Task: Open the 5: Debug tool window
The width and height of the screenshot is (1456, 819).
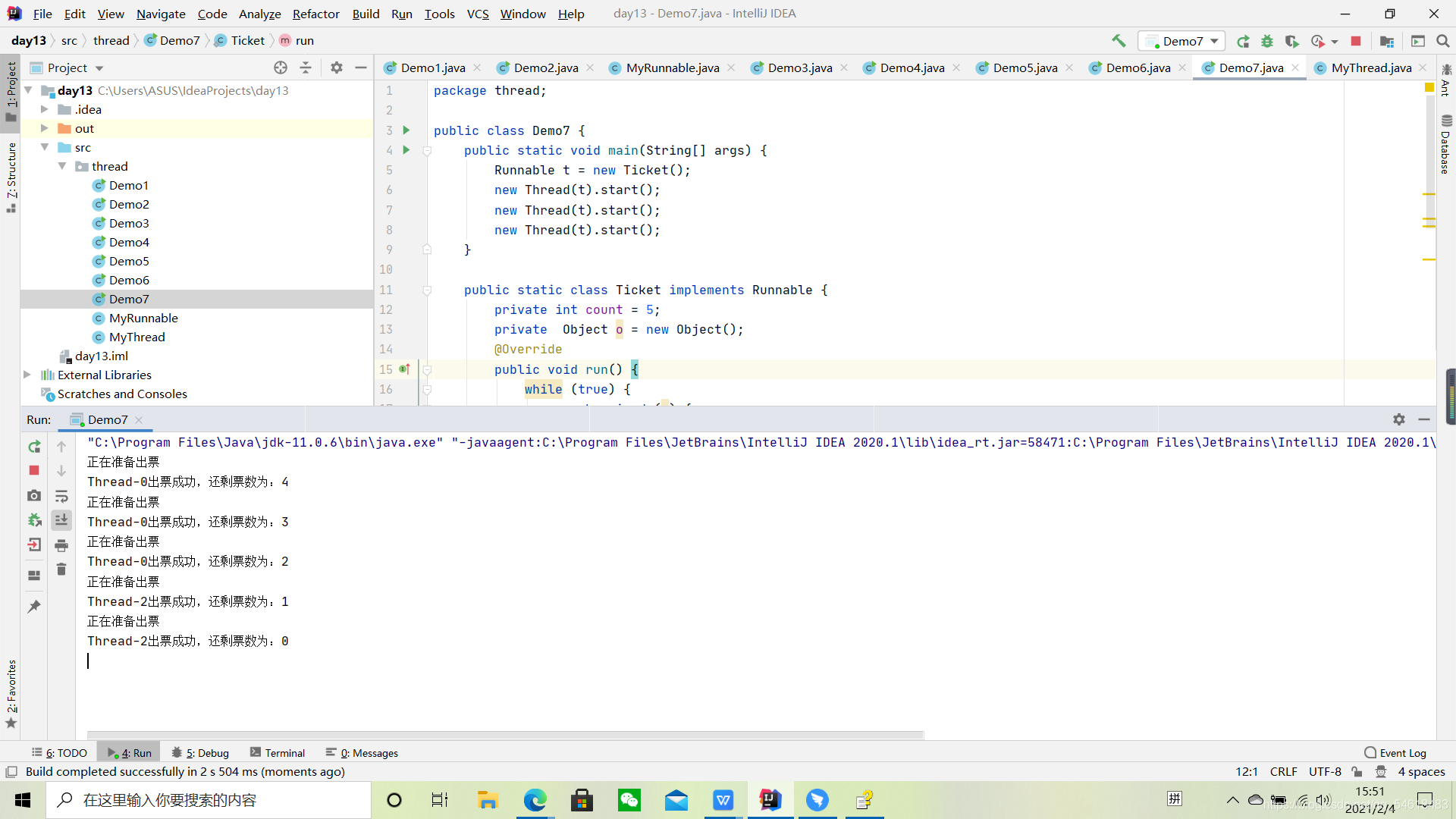Action: (200, 753)
